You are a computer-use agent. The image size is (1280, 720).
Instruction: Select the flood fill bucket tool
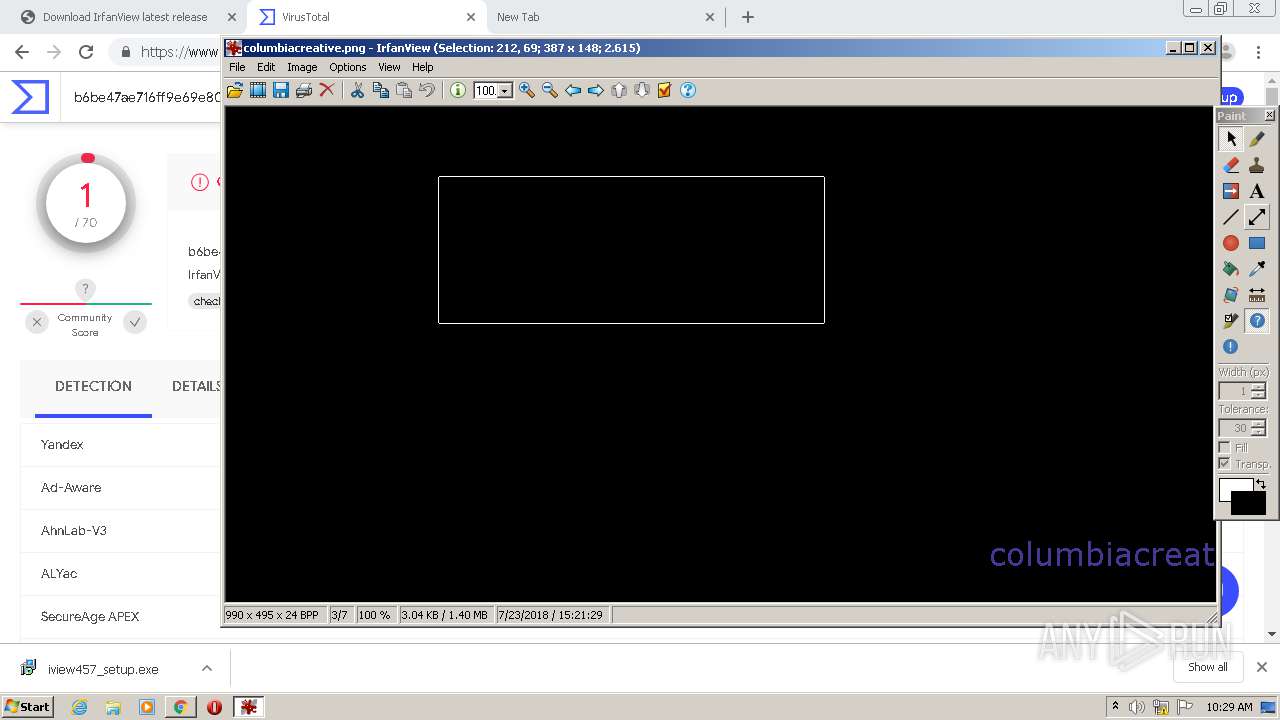(1231, 269)
